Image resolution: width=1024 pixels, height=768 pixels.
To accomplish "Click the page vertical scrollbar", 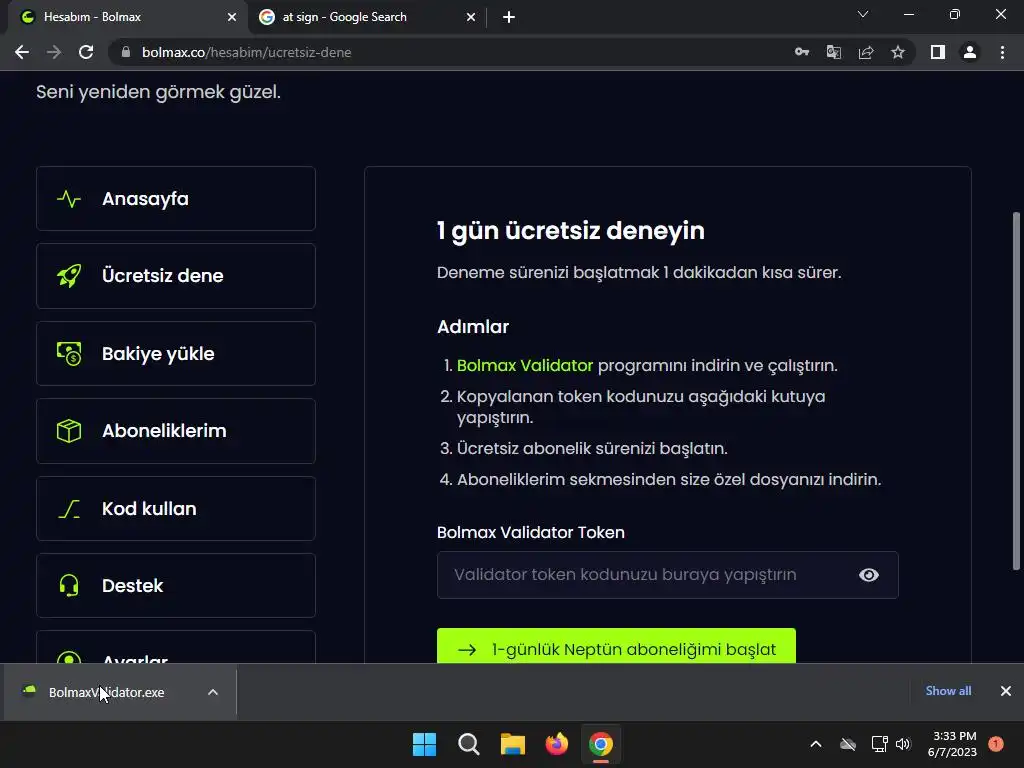I will [1016, 391].
